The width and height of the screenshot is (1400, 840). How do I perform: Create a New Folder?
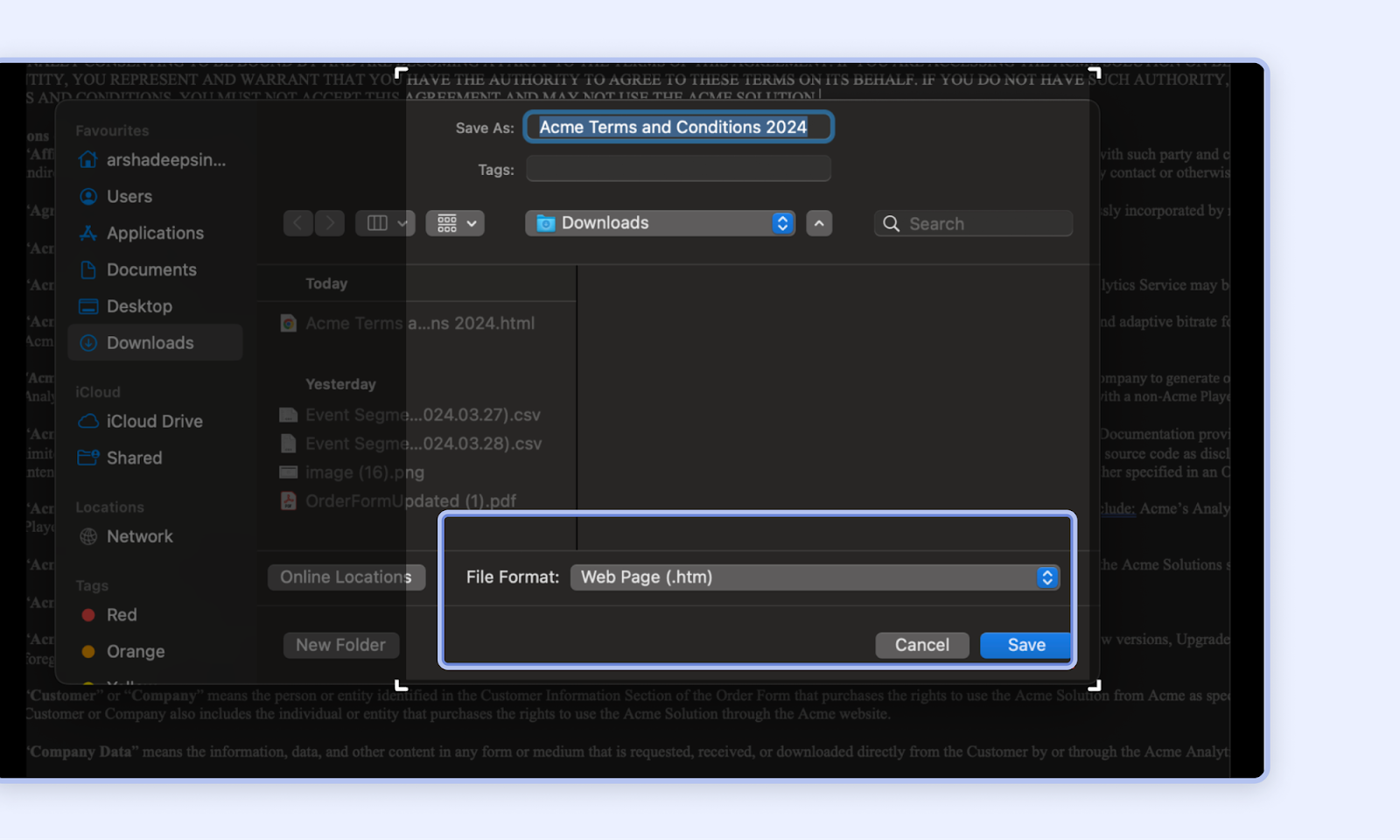coord(340,645)
